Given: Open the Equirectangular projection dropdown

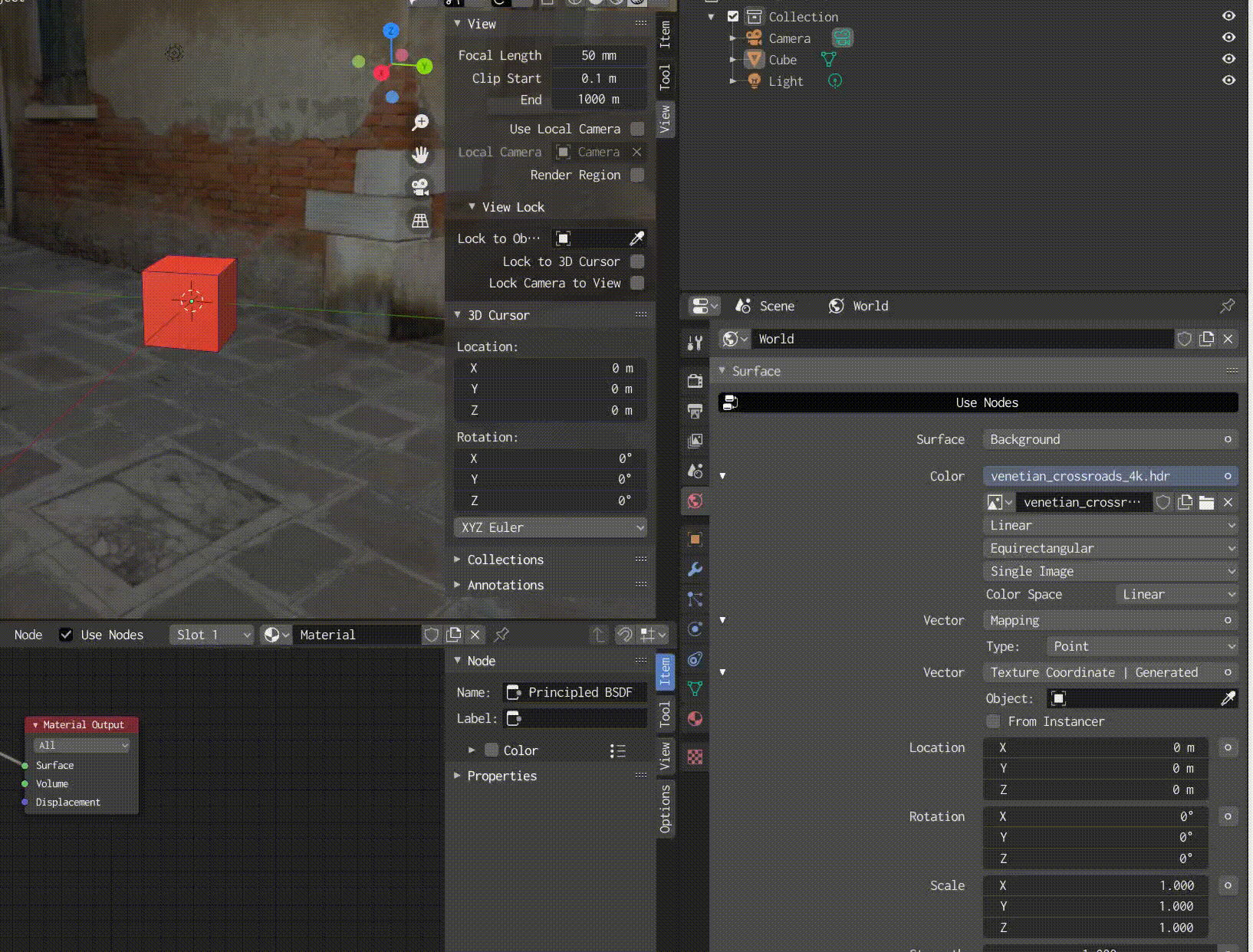Looking at the screenshot, I should (x=1110, y=548).
